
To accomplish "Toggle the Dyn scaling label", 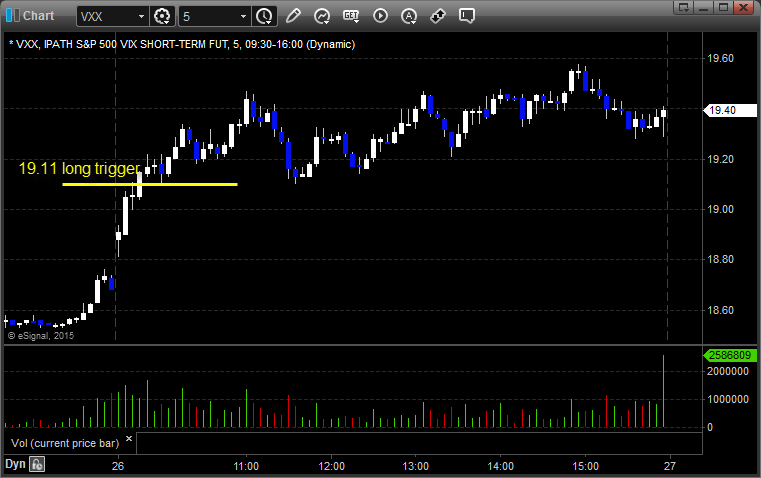I will 15,464.
